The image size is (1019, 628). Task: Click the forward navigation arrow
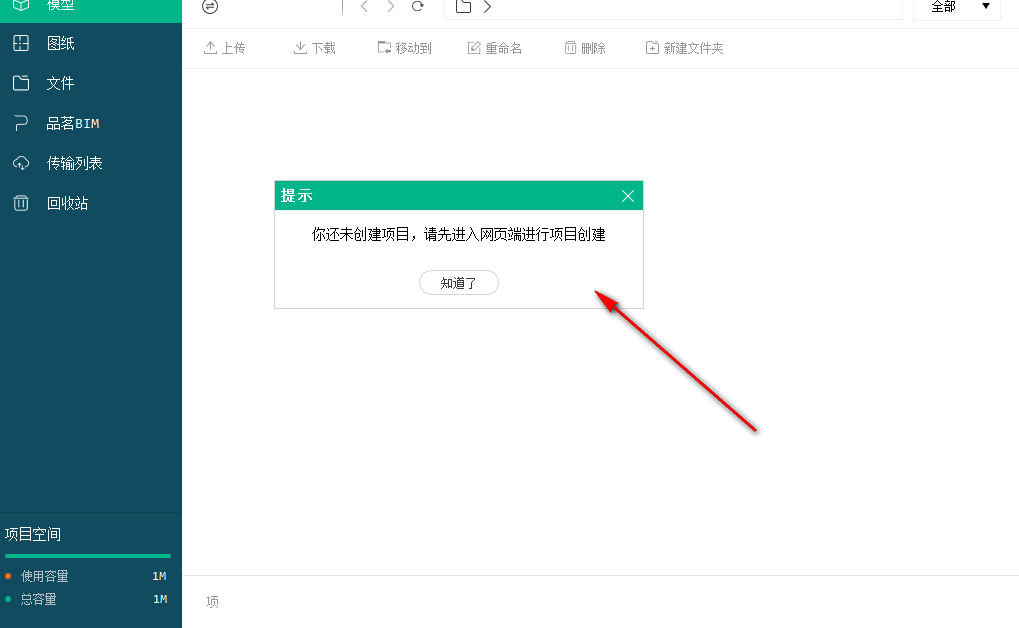[x=389, y=6]
